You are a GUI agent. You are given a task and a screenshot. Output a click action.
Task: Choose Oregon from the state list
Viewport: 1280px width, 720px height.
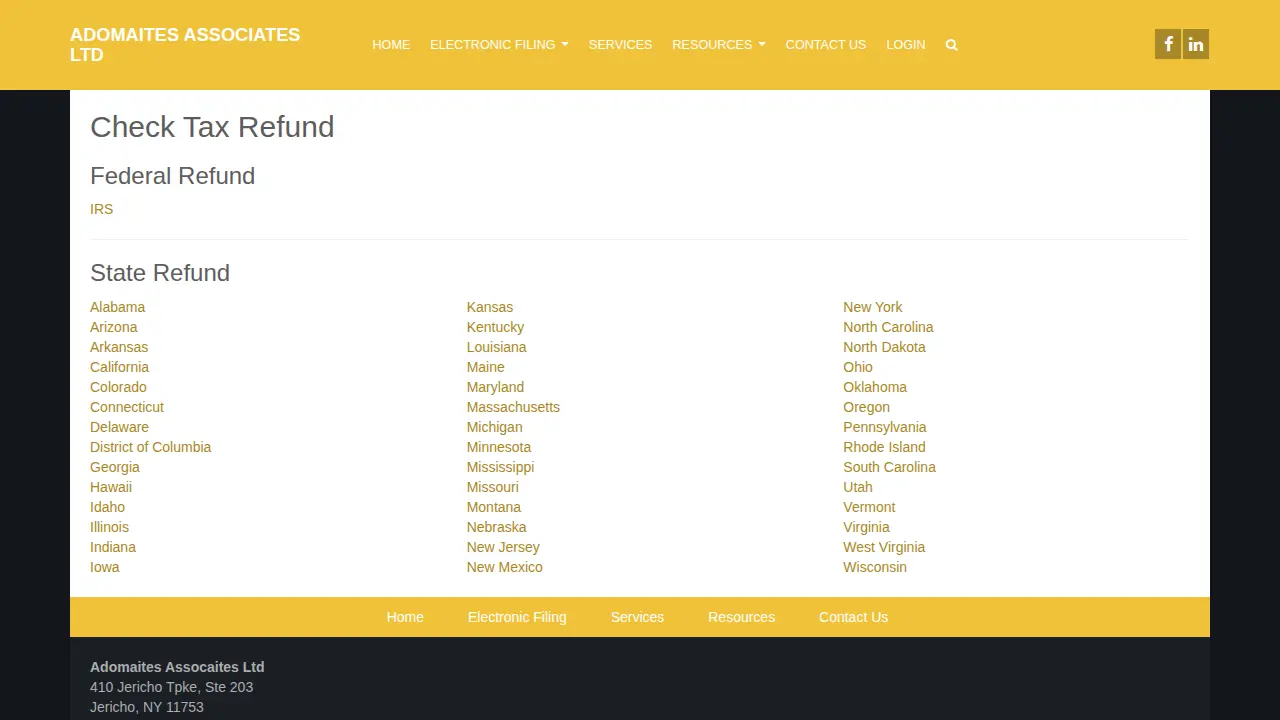click(866, 407)
